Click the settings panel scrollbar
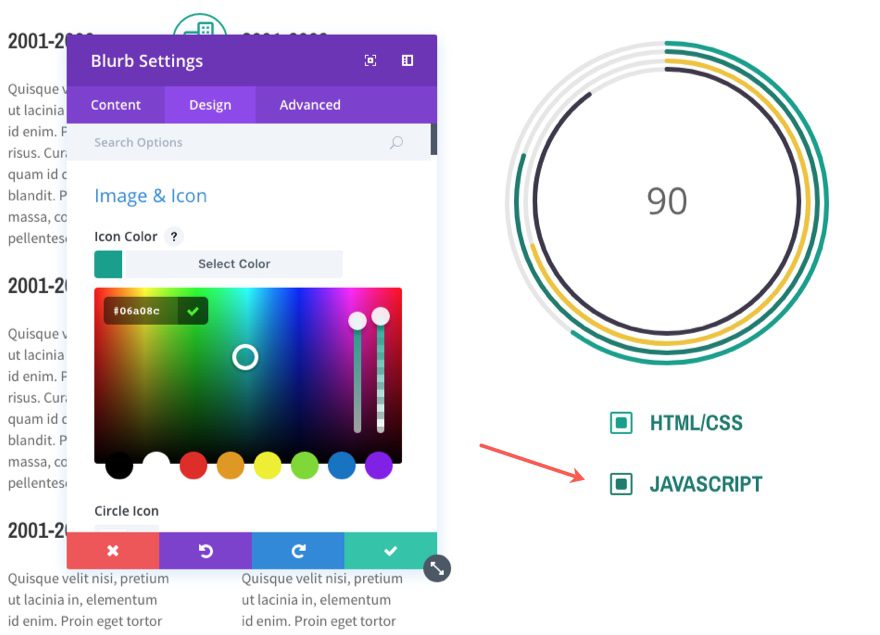The width and height of the screenshot is (880, 635). (434, 139)
